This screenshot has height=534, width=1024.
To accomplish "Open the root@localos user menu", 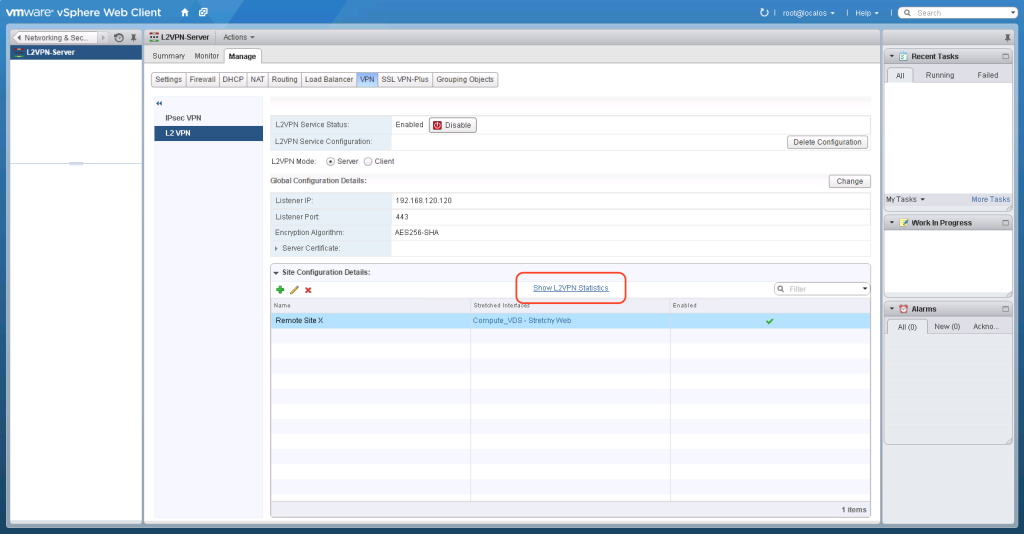I will click(x=808, y=13).
